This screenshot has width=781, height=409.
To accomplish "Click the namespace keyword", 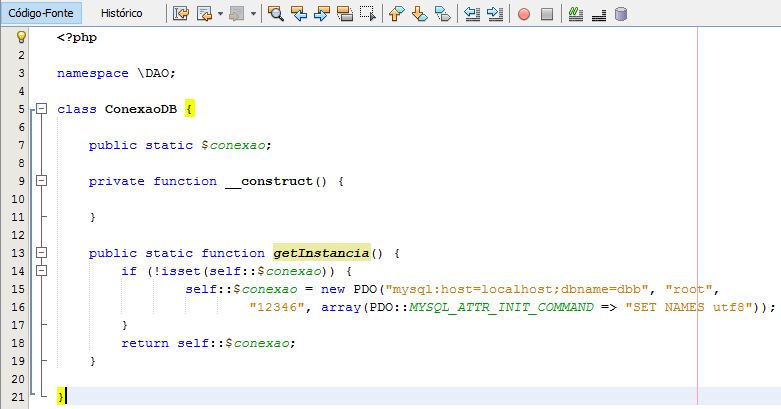I will click(93, 73).
